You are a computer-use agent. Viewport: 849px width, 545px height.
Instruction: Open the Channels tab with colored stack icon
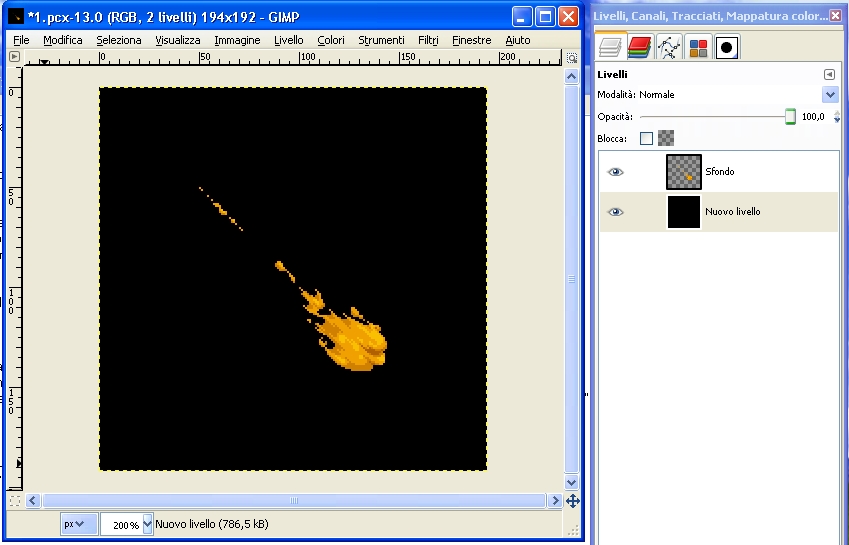639,47
